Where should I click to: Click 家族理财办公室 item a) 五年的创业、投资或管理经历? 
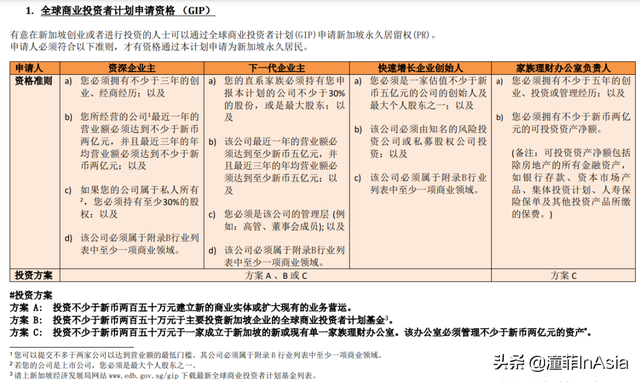pyautogui.click(x=563, y=87)
